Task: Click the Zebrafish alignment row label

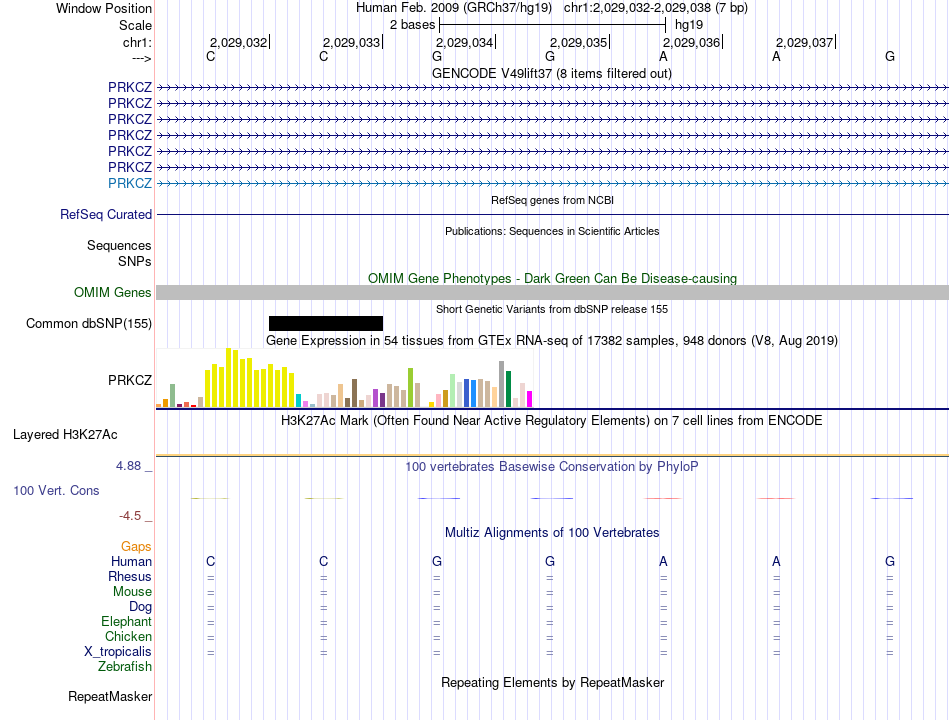Action: point(125,667)
